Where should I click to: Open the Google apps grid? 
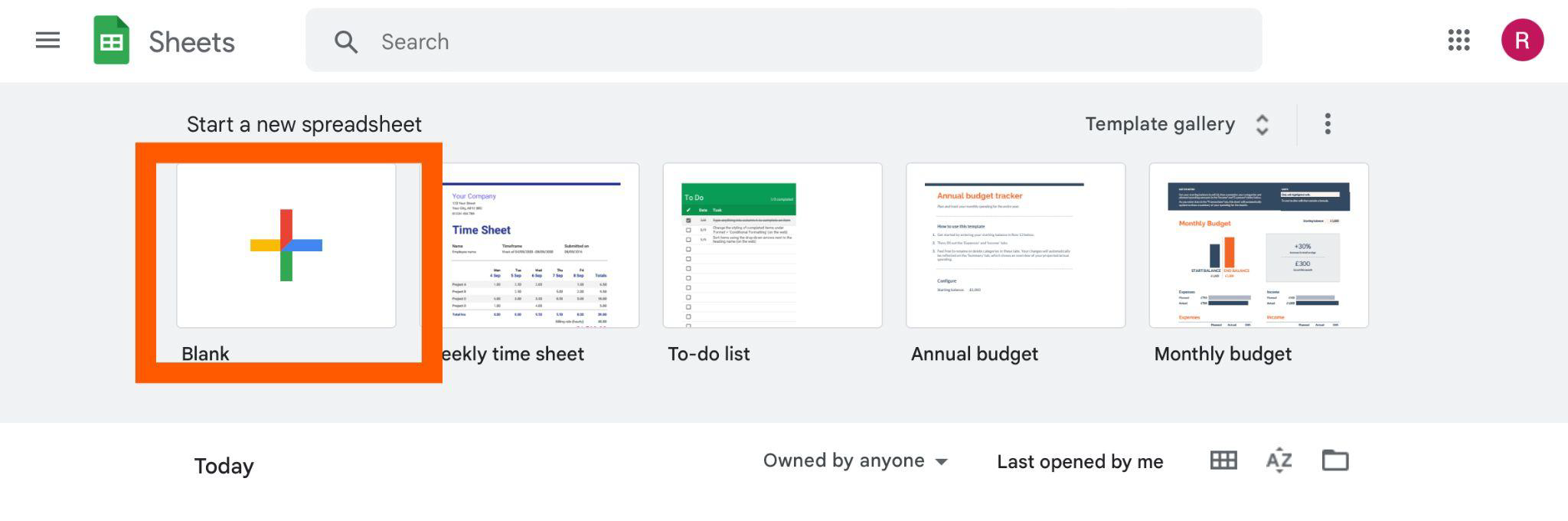(x=1459, y=40)
